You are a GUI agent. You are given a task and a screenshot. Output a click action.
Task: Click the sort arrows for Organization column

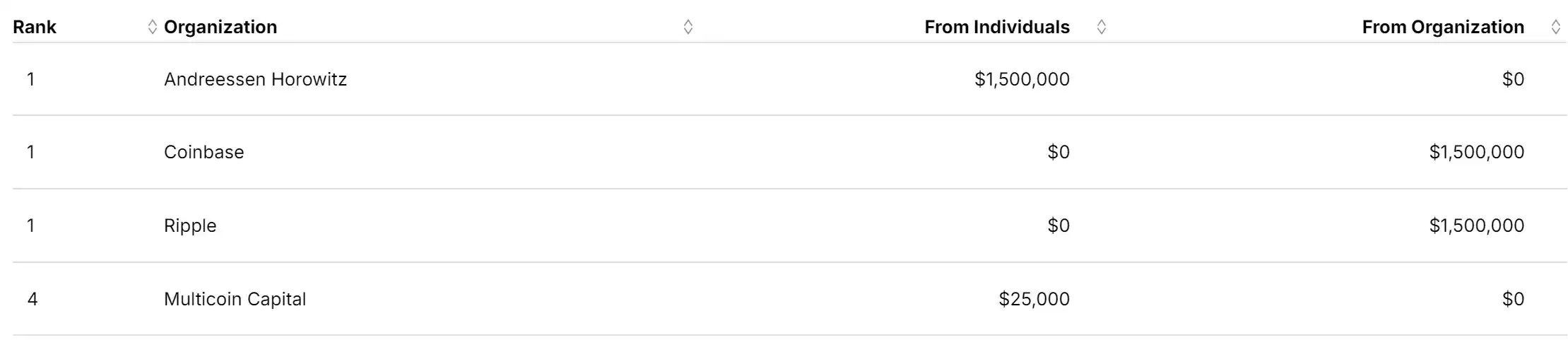pos(688,27)
